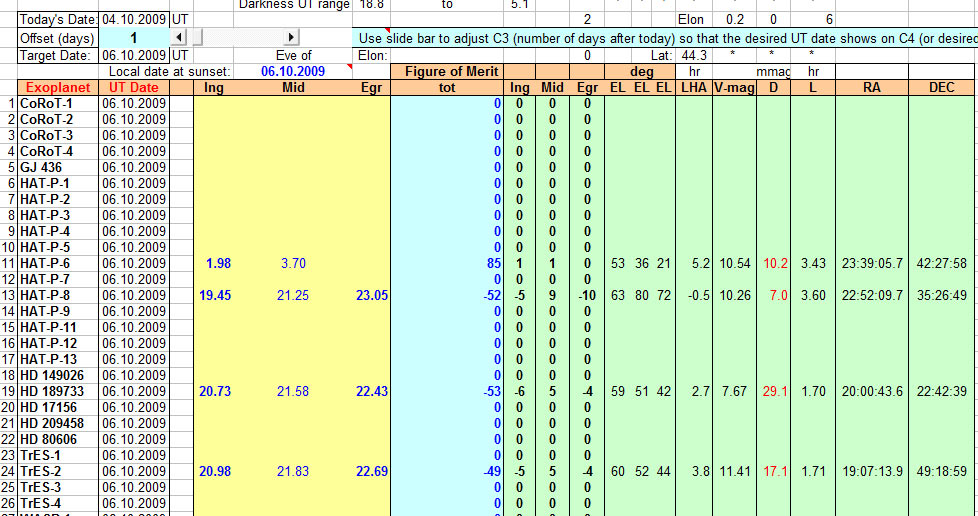This screenshot has height=516, width=978.
Task: Select the Target Date cell 06.10.2009
Action: [134, 55]
